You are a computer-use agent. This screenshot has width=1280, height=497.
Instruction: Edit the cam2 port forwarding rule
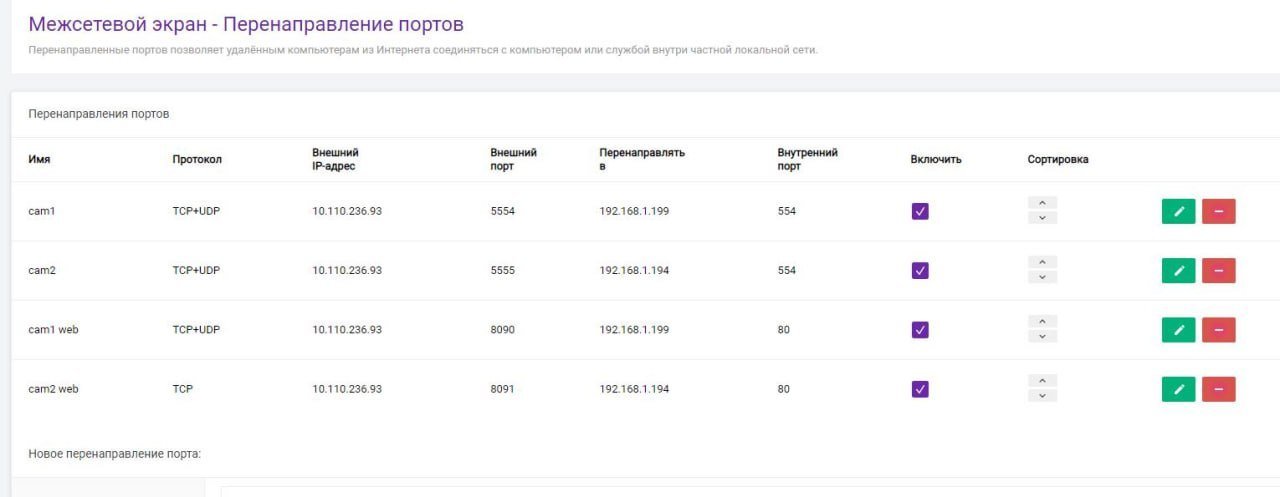tap(1178, 271)
